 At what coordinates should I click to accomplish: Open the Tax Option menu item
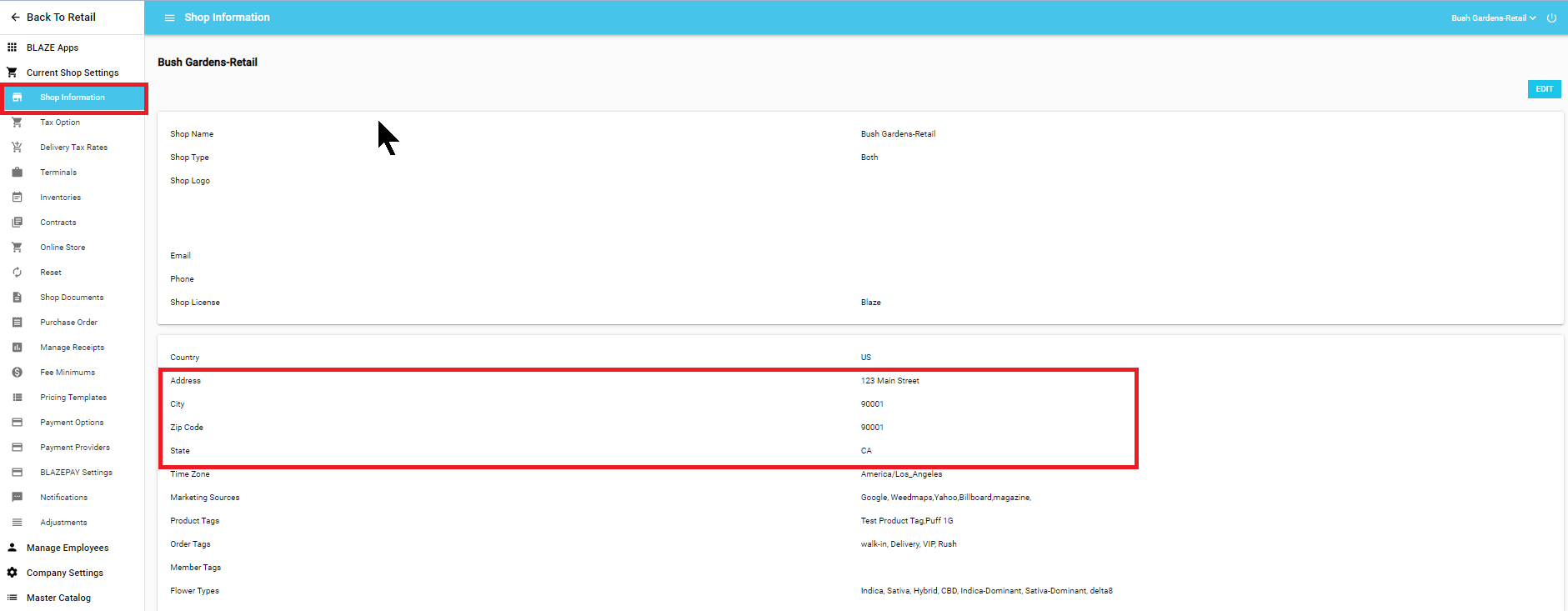click(60, 123)
